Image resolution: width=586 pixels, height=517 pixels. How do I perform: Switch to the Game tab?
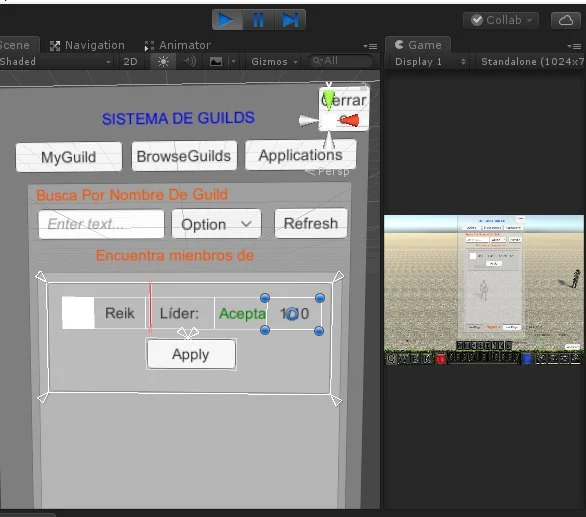point(419,45)
